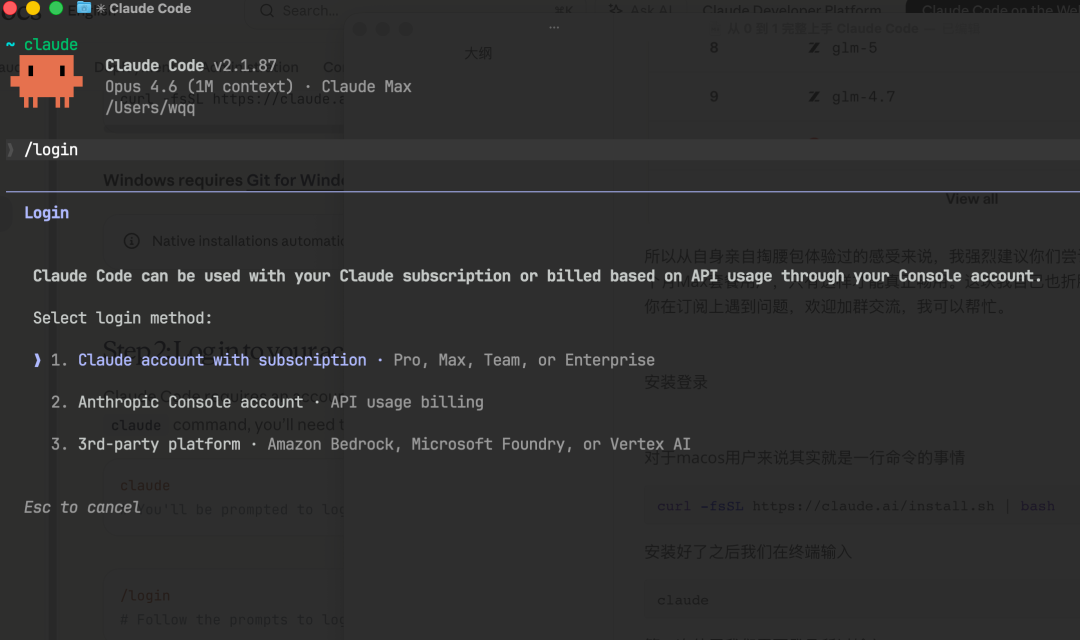This screenshot has height=640, width=1080.
Task: Open the Claude Code on the Web tab
Action: coord(998,10)
